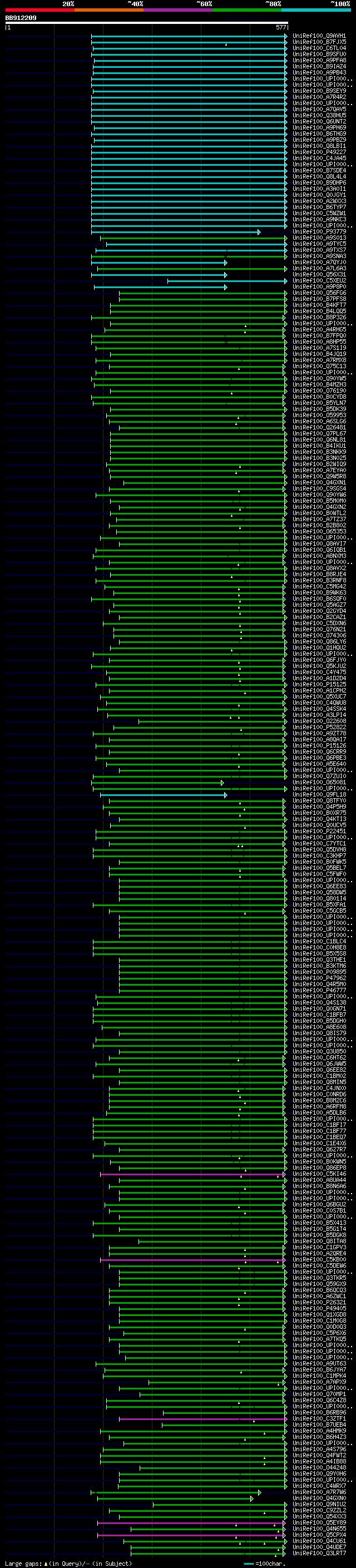
Task: Open hit UniRef100_Q9AVH1
Action: click(319, 36)
